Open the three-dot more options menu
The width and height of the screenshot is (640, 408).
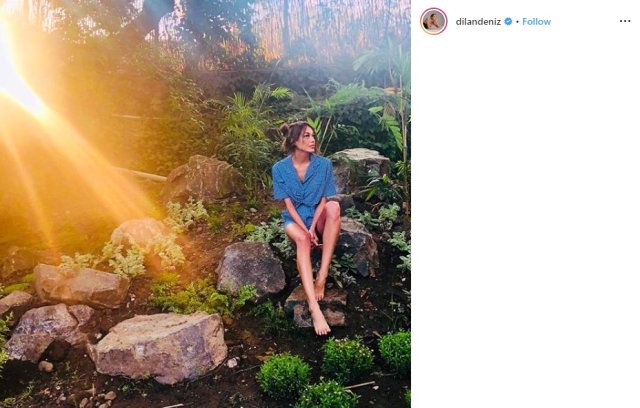(x=623, y=21)
